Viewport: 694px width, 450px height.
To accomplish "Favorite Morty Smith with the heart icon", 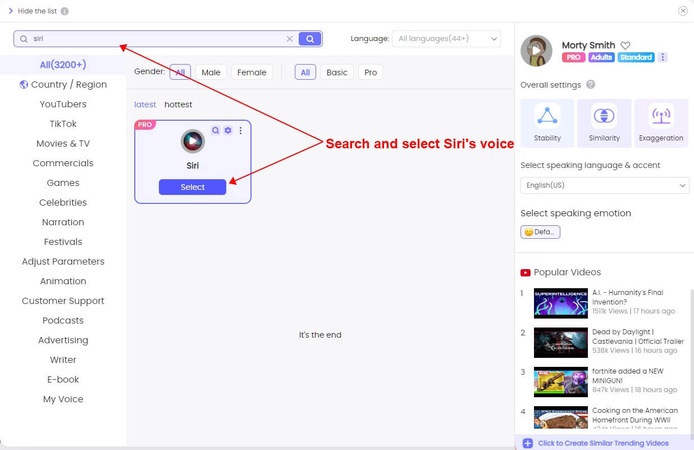I will pos(625,45).
